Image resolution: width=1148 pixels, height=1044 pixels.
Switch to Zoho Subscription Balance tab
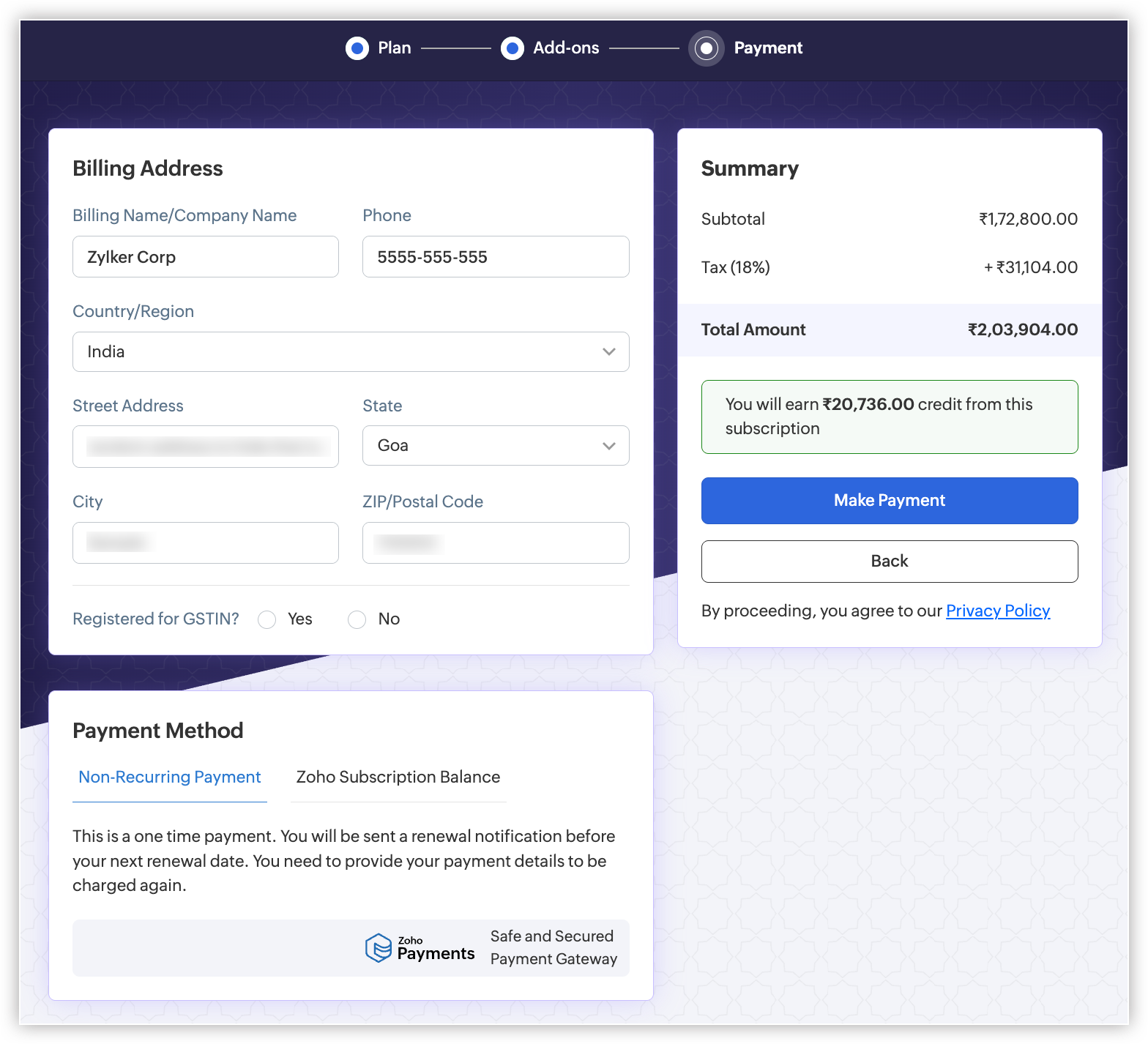tap(398, 778)
